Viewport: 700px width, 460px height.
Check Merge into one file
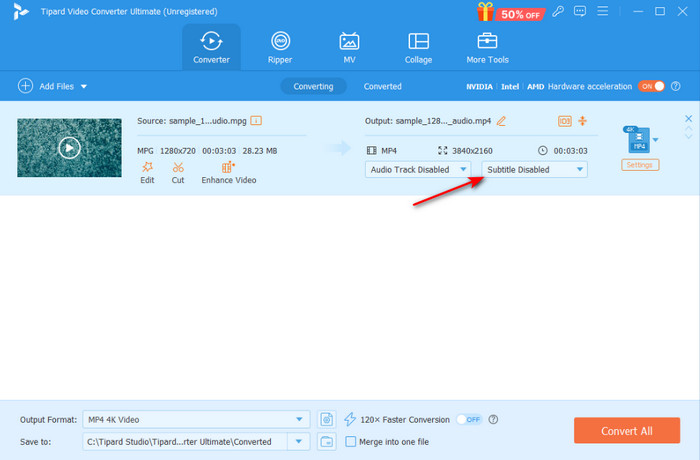[x=351, y=442]
